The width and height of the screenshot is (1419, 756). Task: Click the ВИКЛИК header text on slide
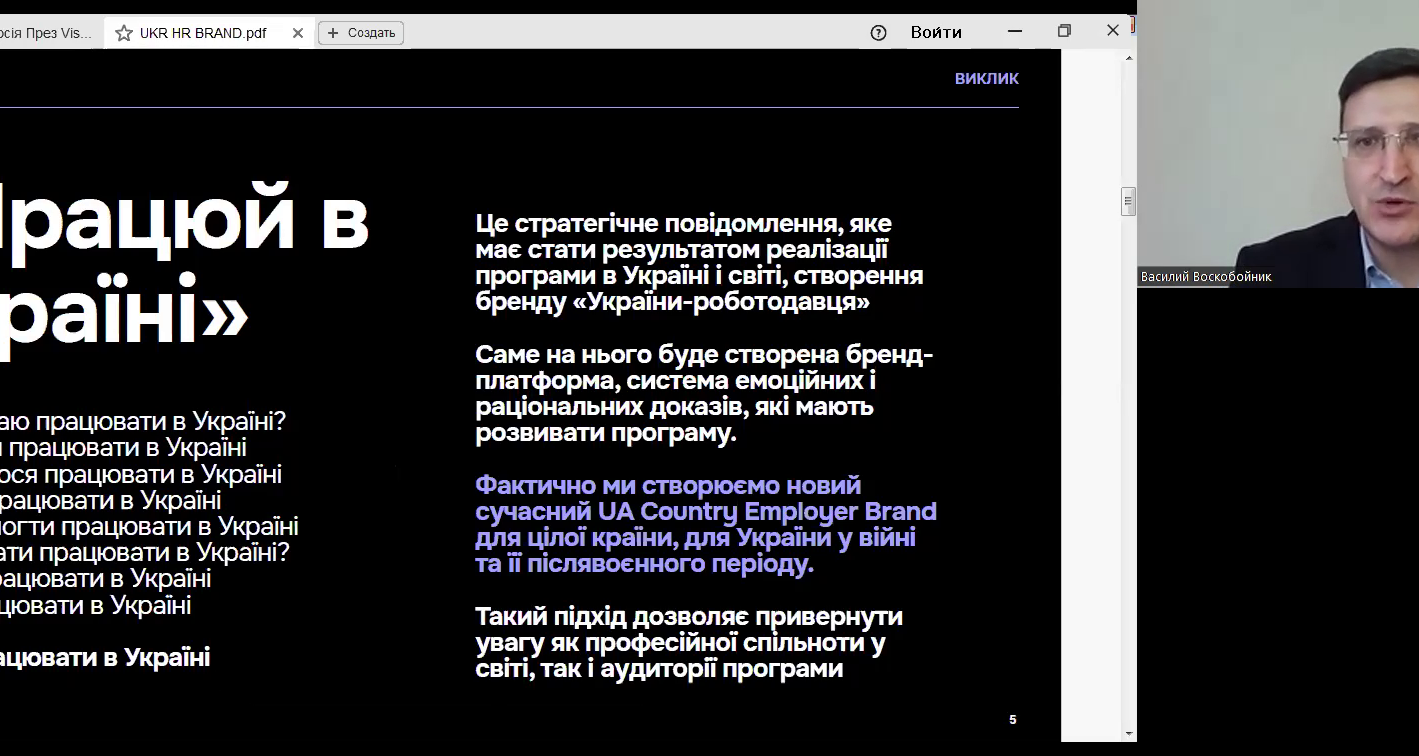coord(986,79)
